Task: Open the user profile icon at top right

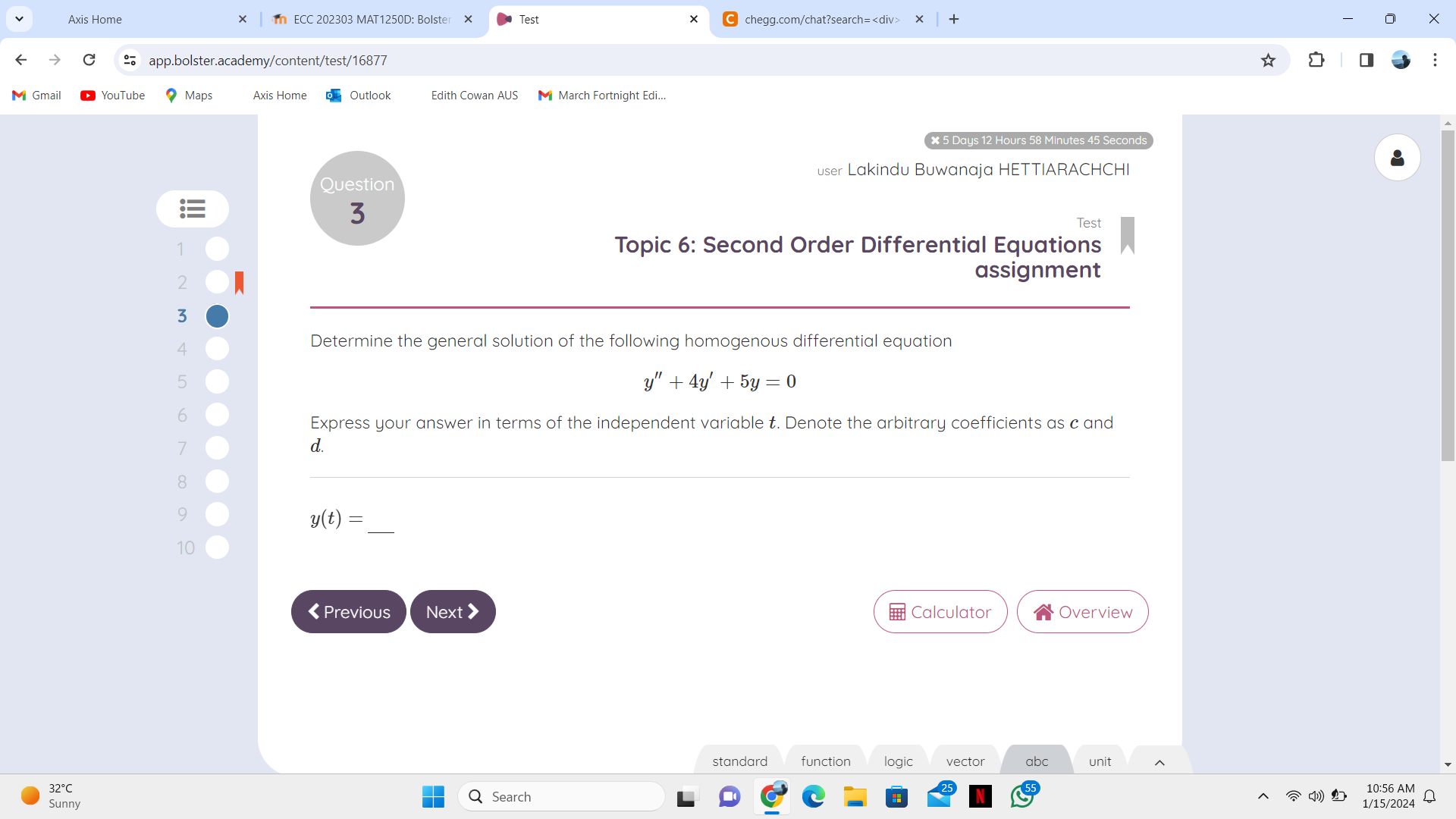Action: pyautogui.click(x=1398, y=157)
